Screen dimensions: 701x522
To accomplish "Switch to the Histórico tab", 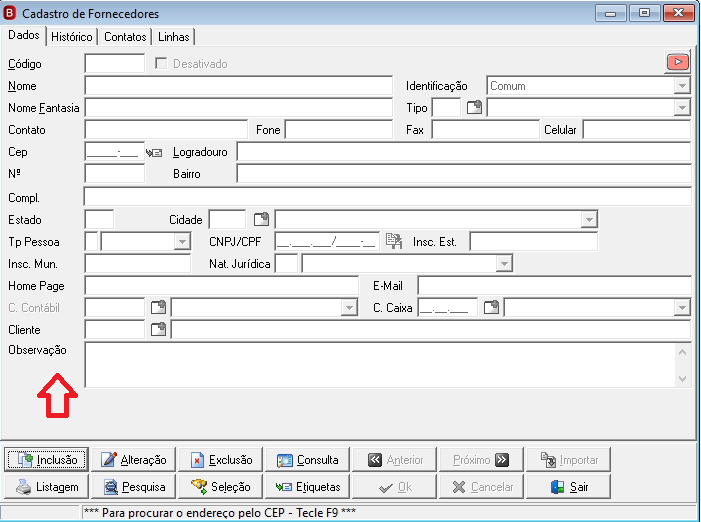I will point(72,37).
